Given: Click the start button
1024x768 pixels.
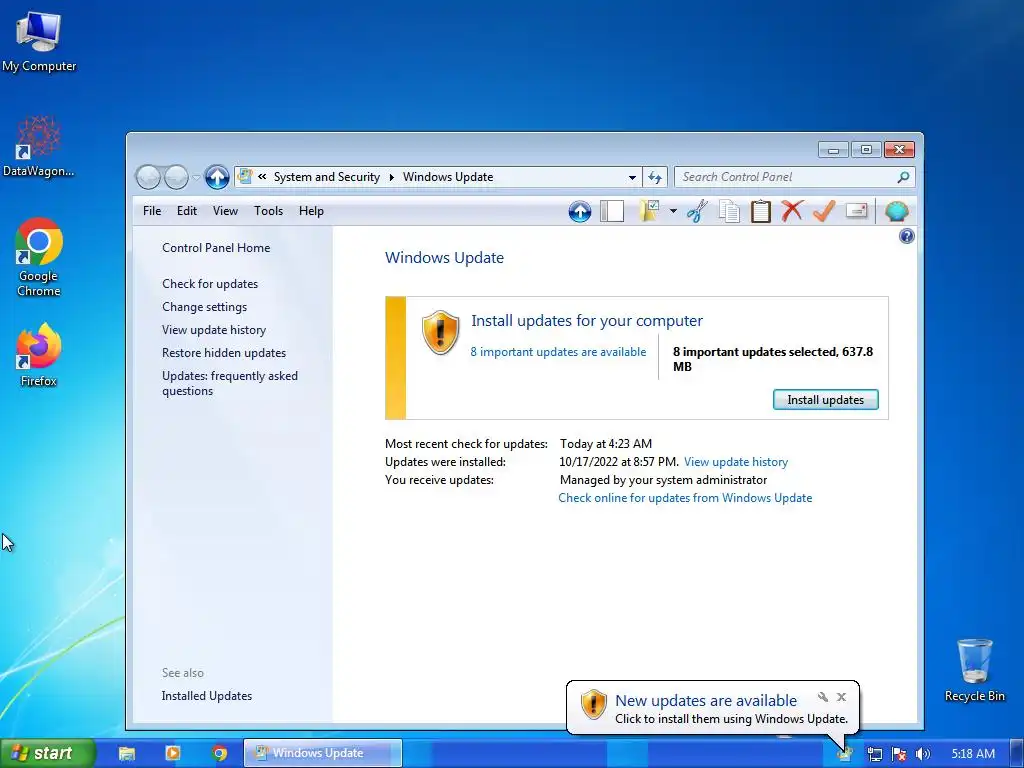Looking at the screenshot, I should coord(48,753).
